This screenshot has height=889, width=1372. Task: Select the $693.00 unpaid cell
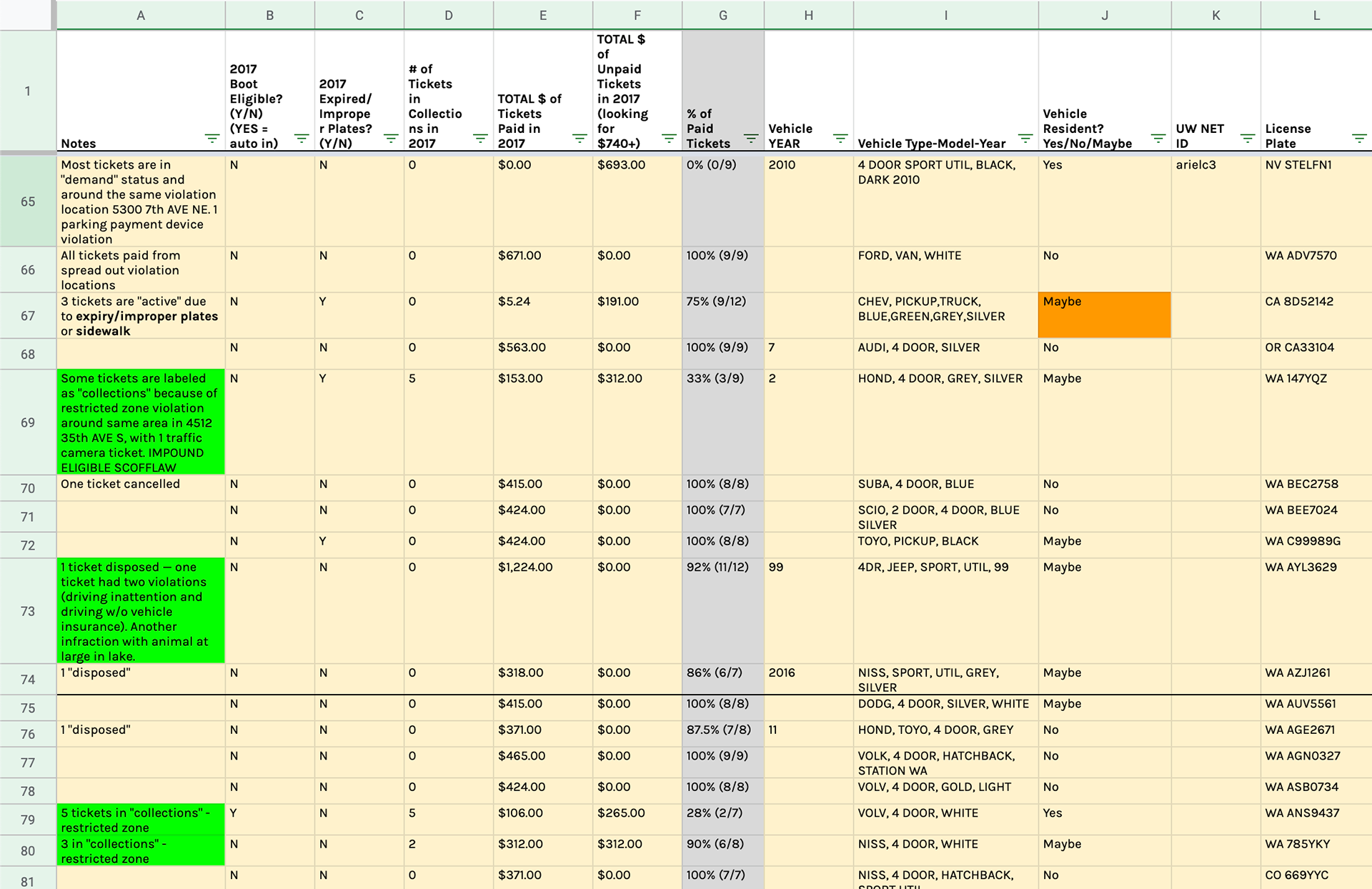[x=637, y=202]
